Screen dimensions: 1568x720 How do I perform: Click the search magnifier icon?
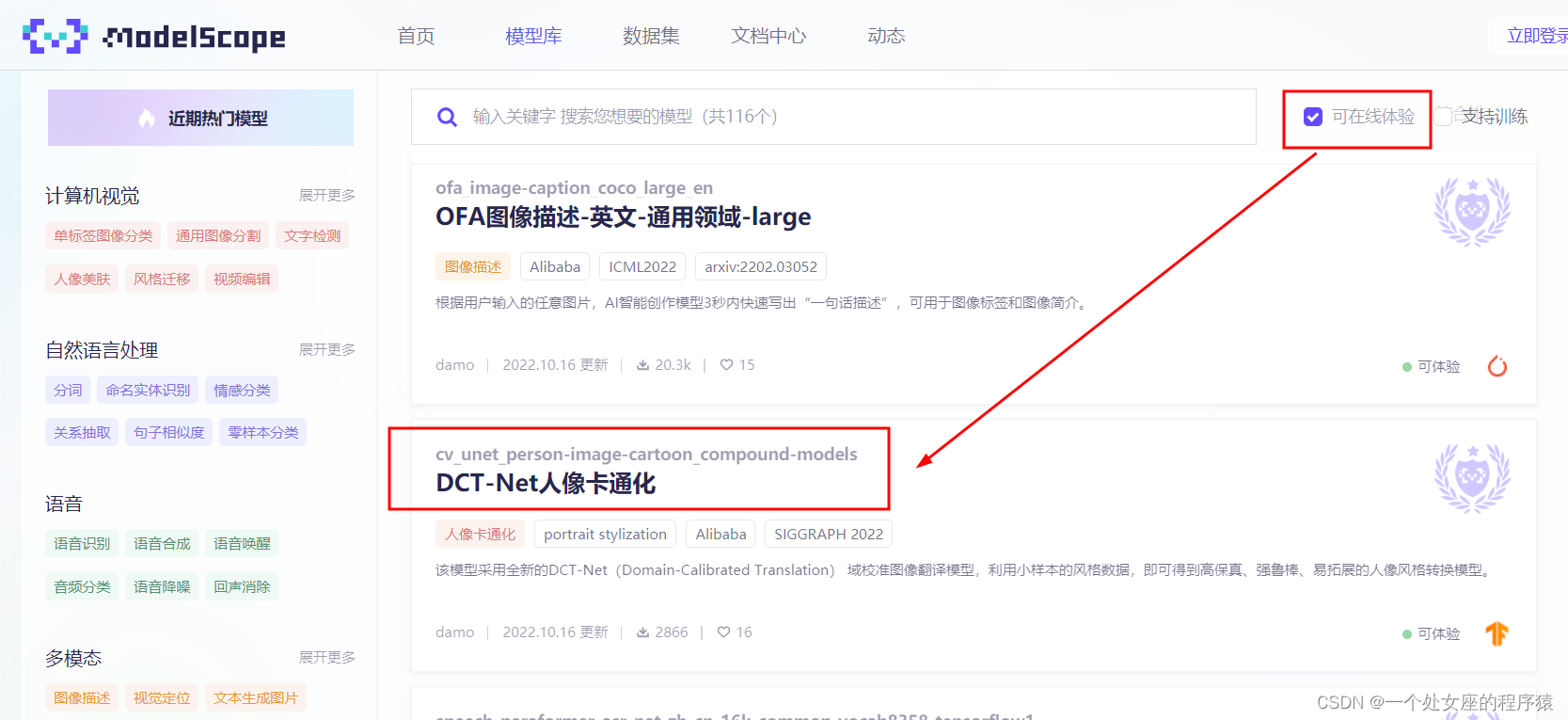pyautogui.click(x=448, y=117)
